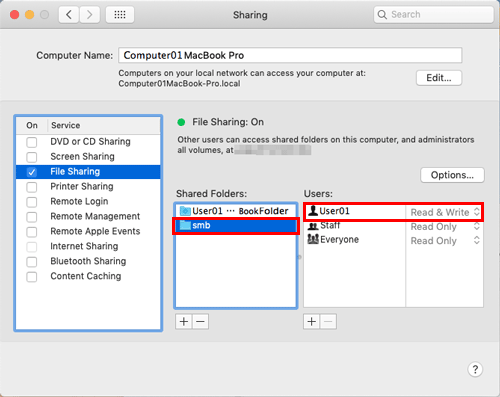The height and width of the screenshot is (397, 500).
Task: Show all preferences with the grid icon
Action: coord(120,15)
